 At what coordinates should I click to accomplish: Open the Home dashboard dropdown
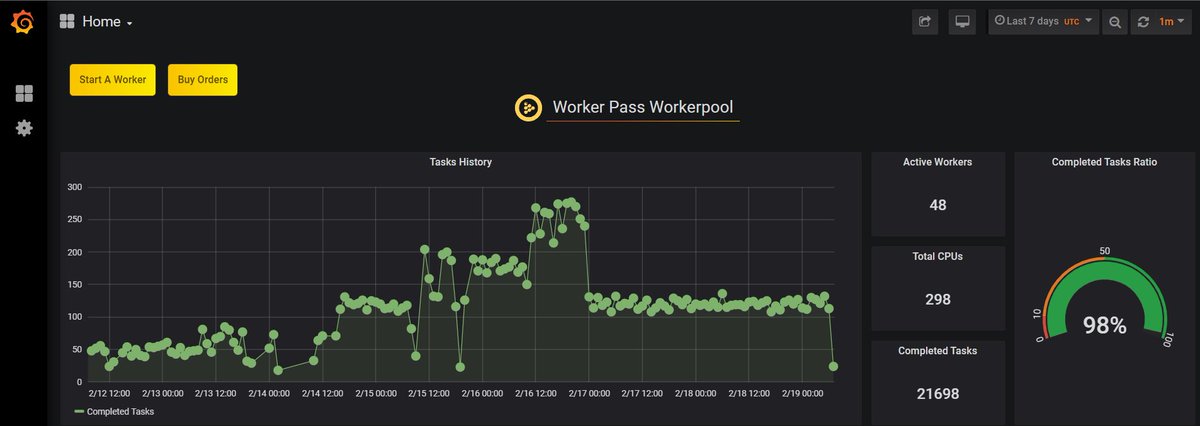pos(107,21)
